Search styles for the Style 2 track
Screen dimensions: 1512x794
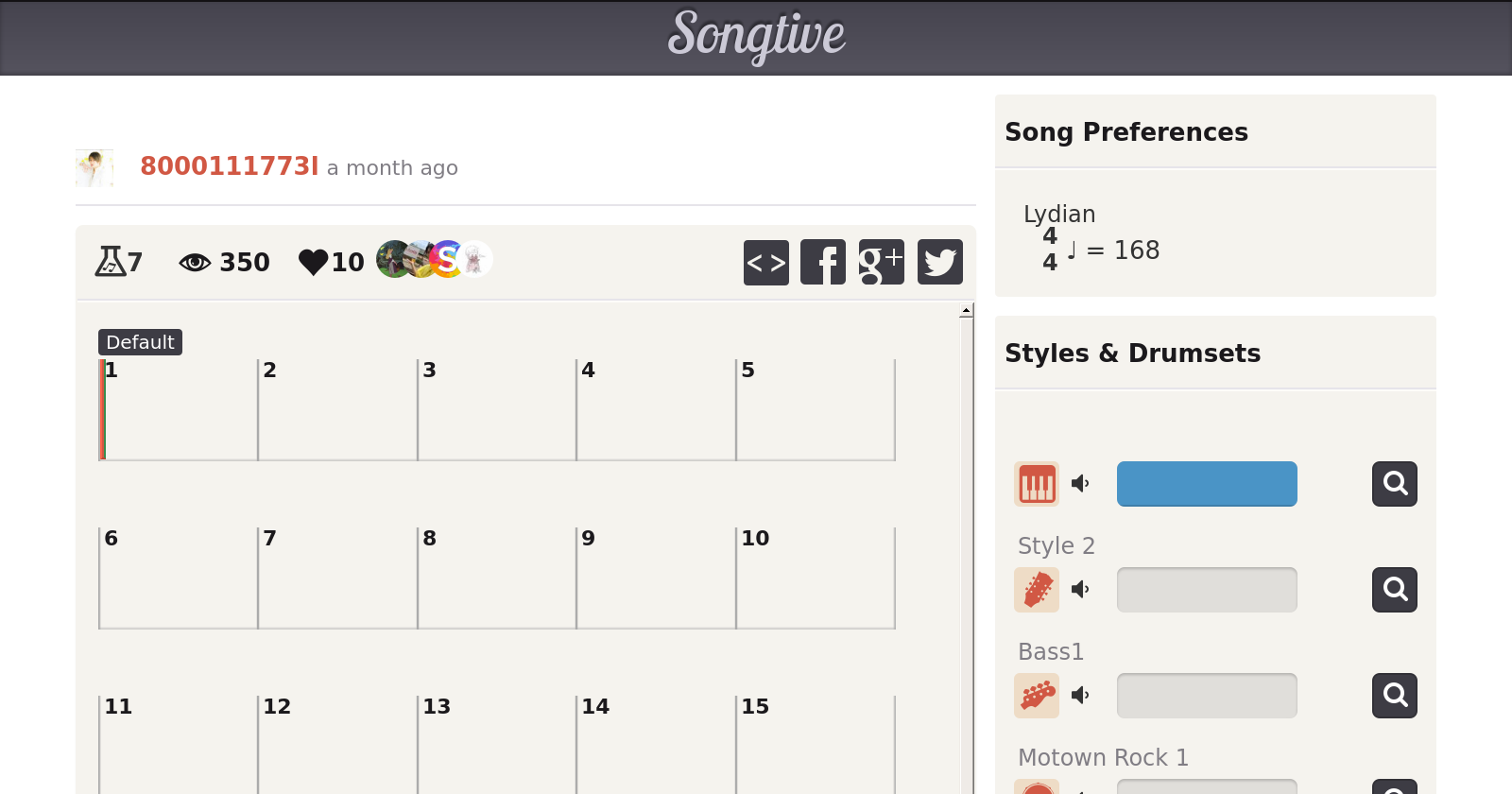click(1395, 590)
